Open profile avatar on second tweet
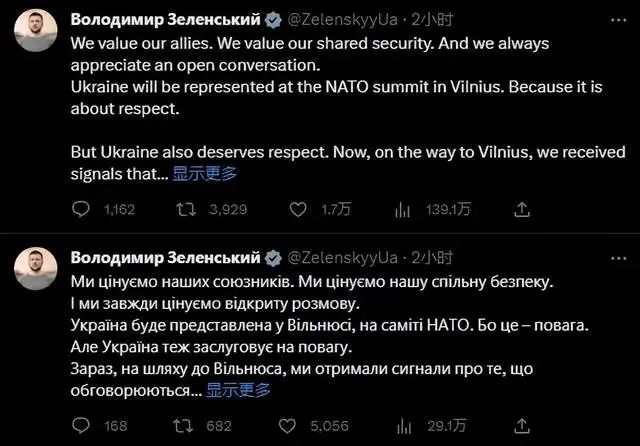640x446 pixels. (x=36, y=267)
